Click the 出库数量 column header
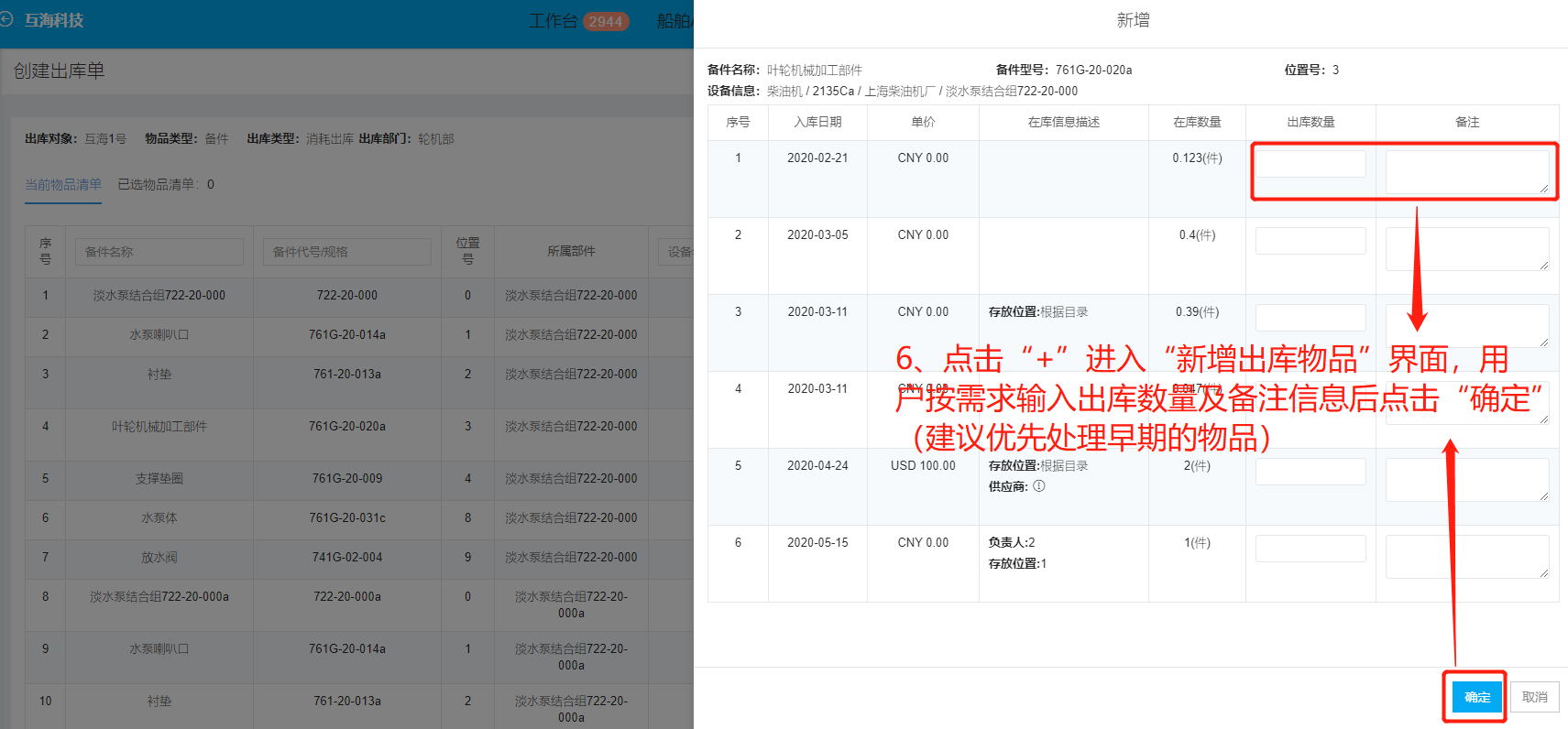Image resolution: width=1568 pixels, height=729 pixels. (x=1310, y=122)
